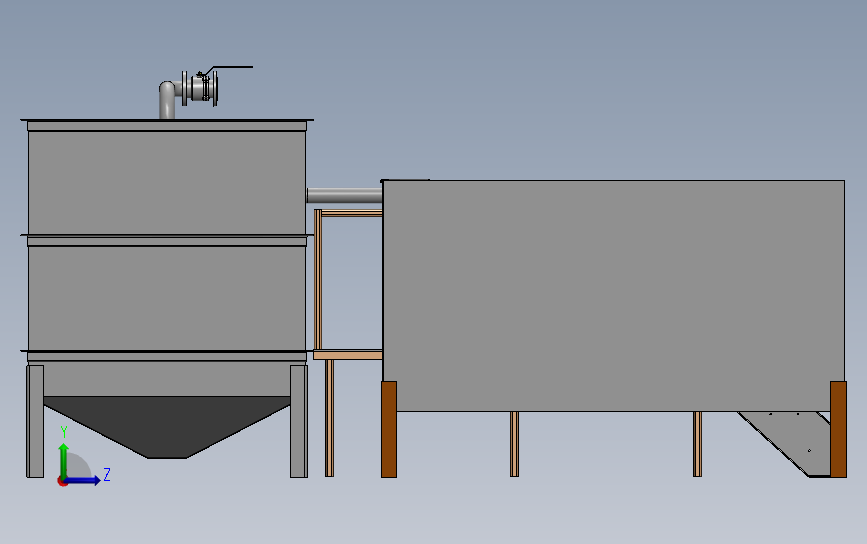Click the red origin dot of the triad

tap(62, 482)
